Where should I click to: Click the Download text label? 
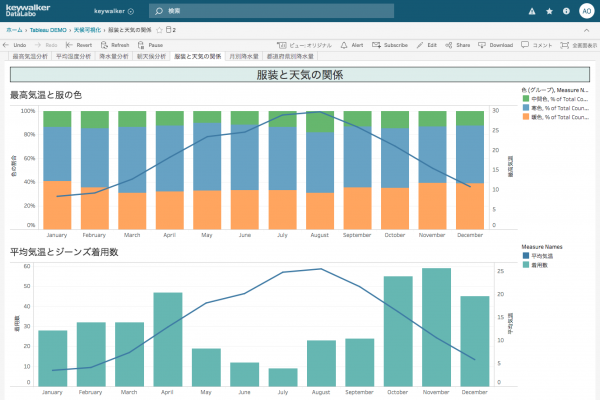click(x=501, y=45)
